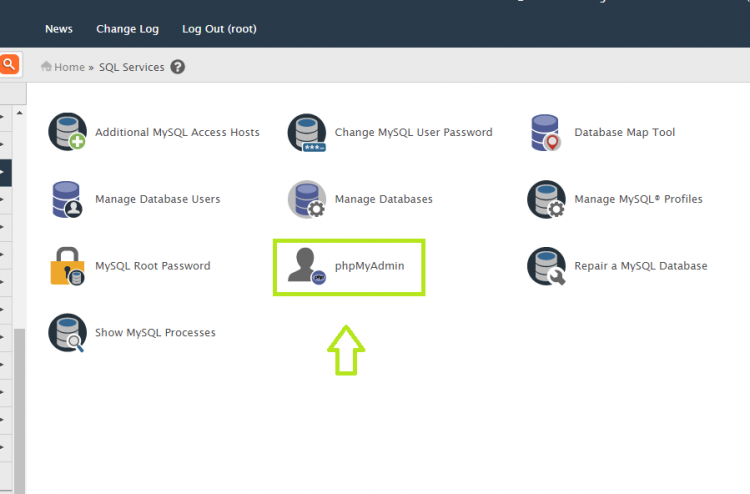This screenshot has width=750, height=494.
Task: Open Manage MySQL Profiles link
Action: 638,199
